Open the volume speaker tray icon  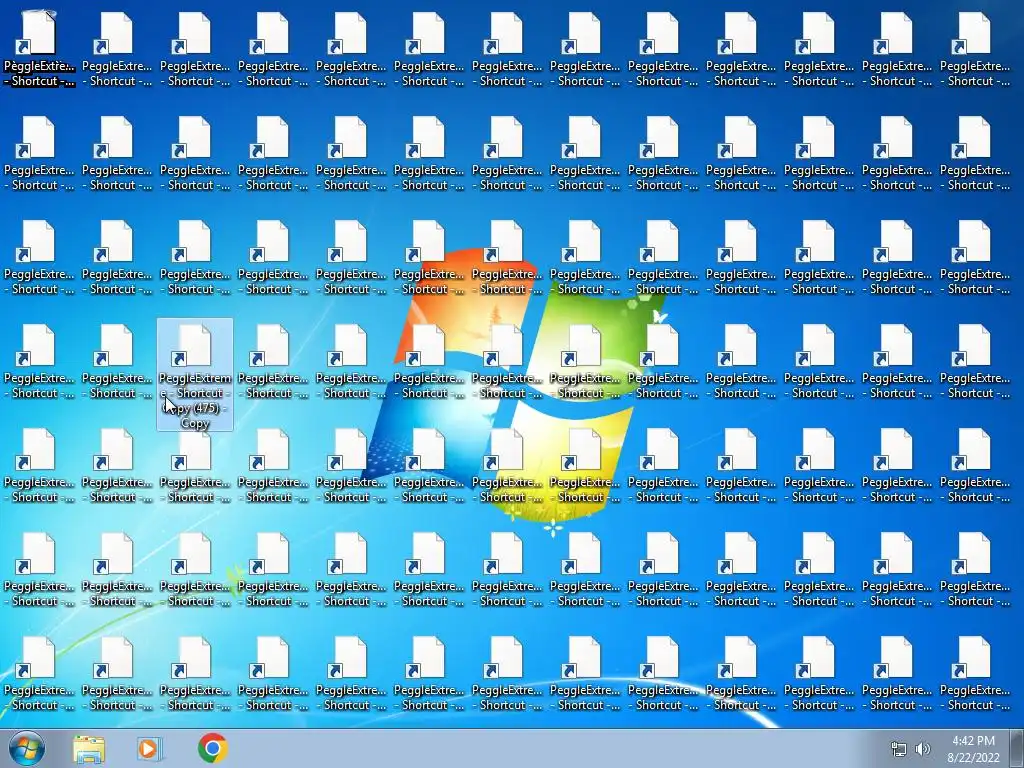coord(922,749)
